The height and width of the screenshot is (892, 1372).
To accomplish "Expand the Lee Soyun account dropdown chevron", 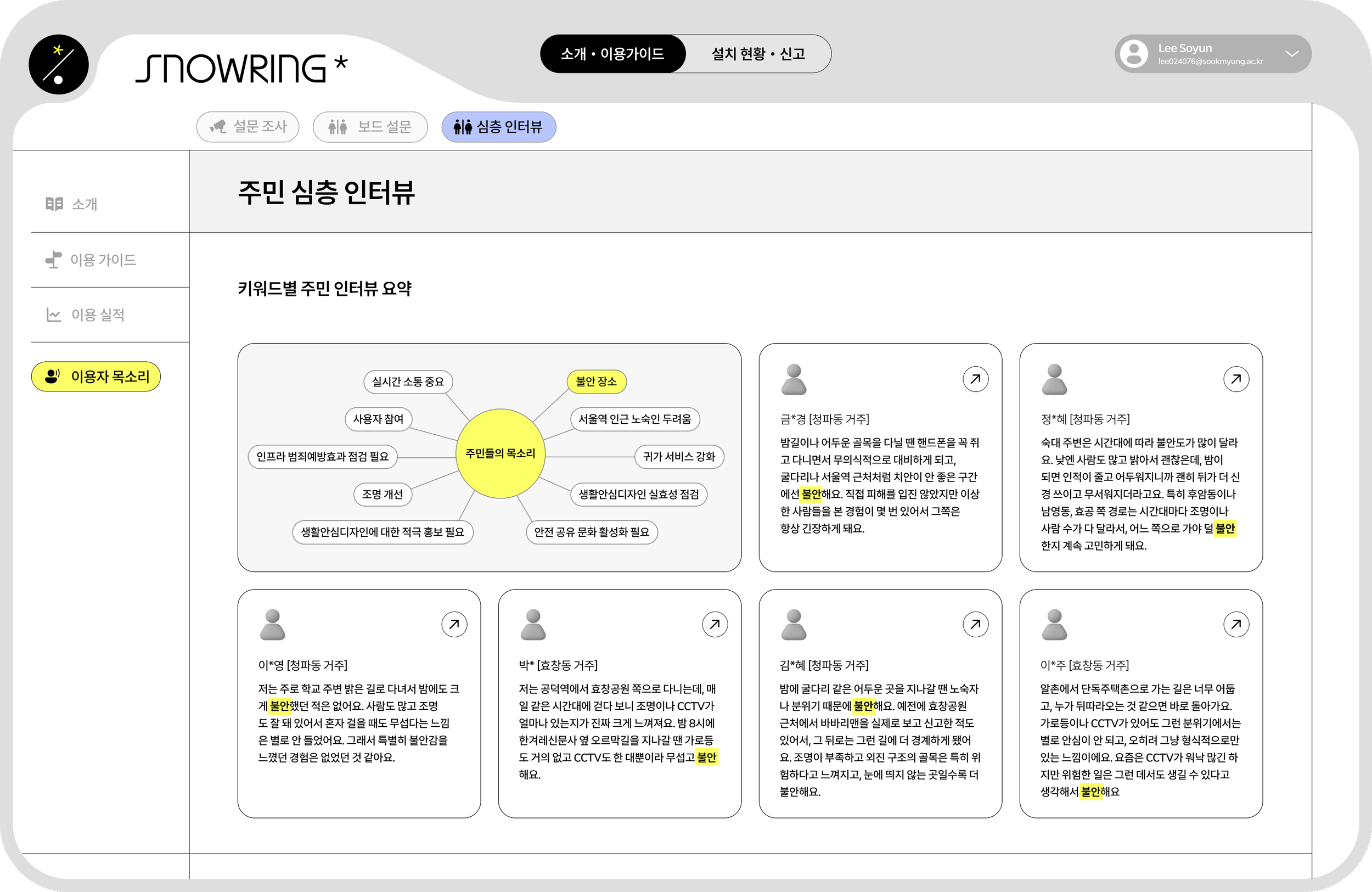I will click(x=1292, y=54).
